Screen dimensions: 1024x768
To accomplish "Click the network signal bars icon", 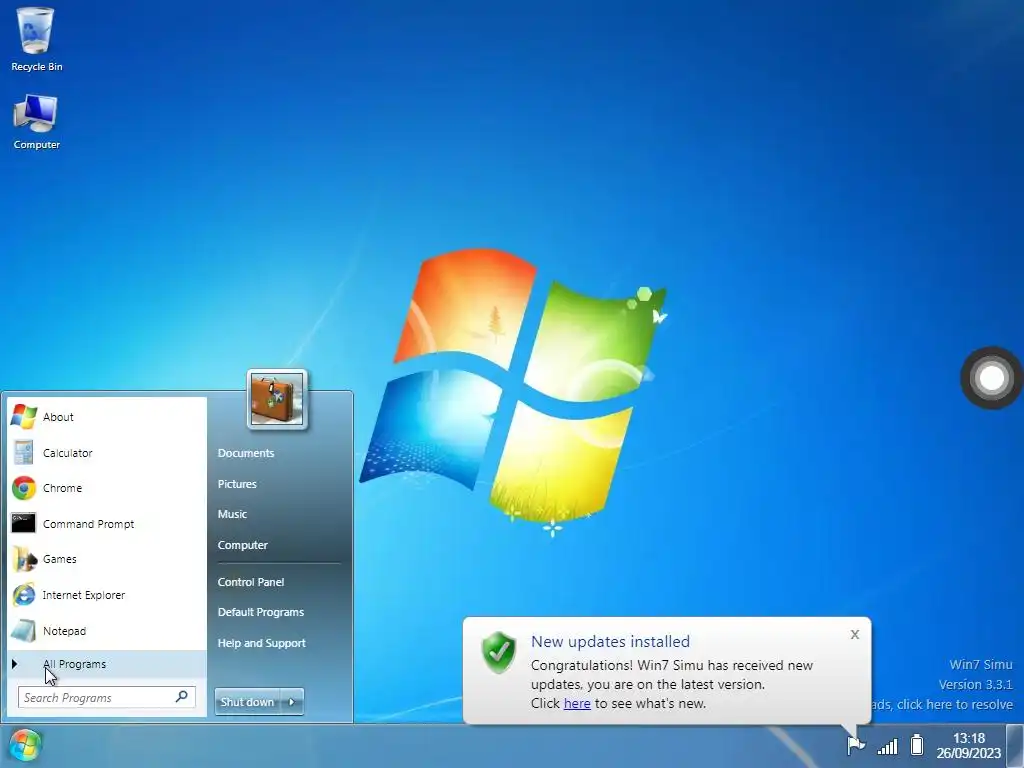I will [x=887, y=745].
